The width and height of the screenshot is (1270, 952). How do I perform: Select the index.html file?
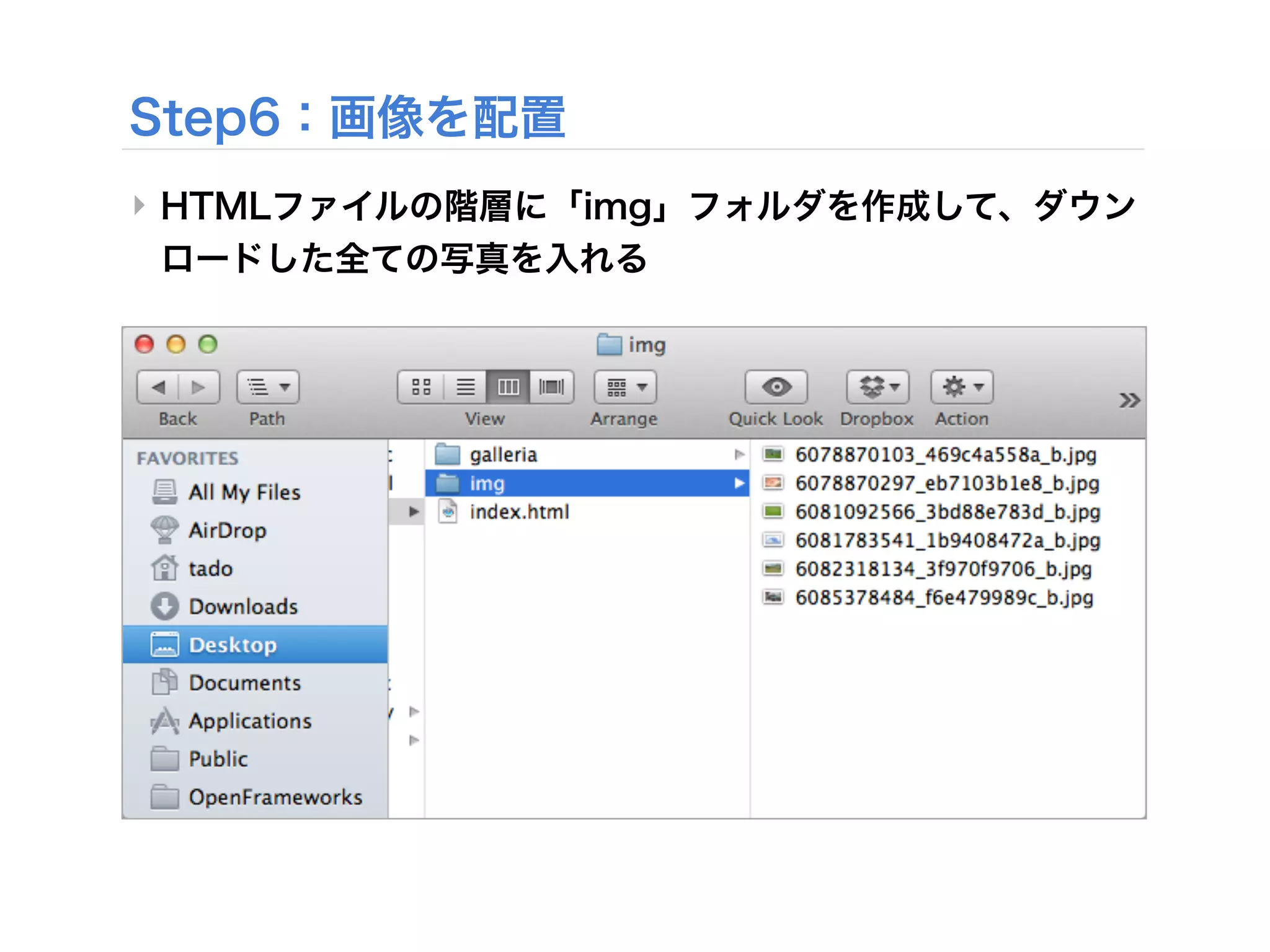pos(519,512)
